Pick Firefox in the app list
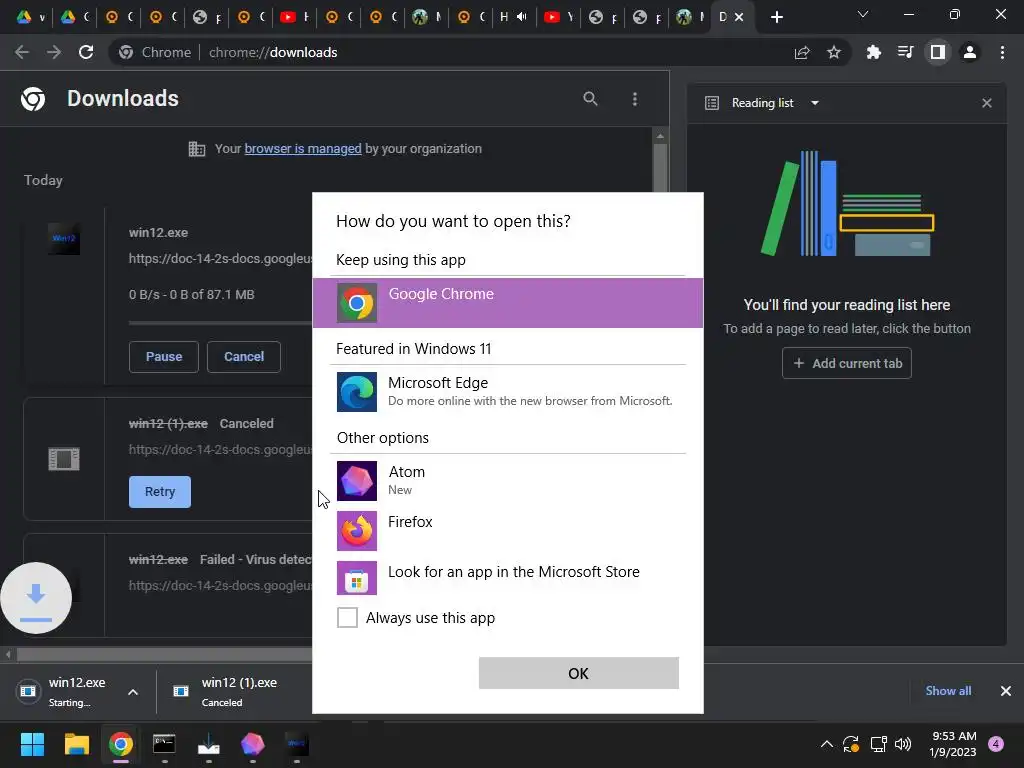Image resolution: width=1024 pixels, height=768 pixels. (x=507, y=530)
